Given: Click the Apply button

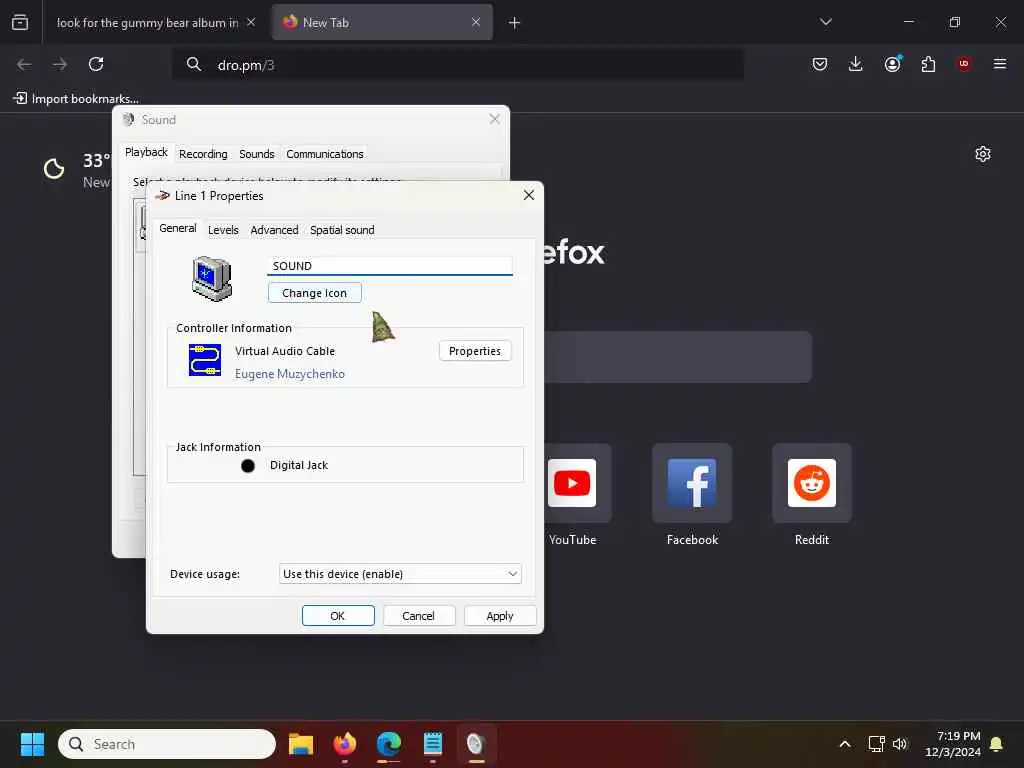Looking at the screenshot, I should pyautogui.click(x=500, y=616).
